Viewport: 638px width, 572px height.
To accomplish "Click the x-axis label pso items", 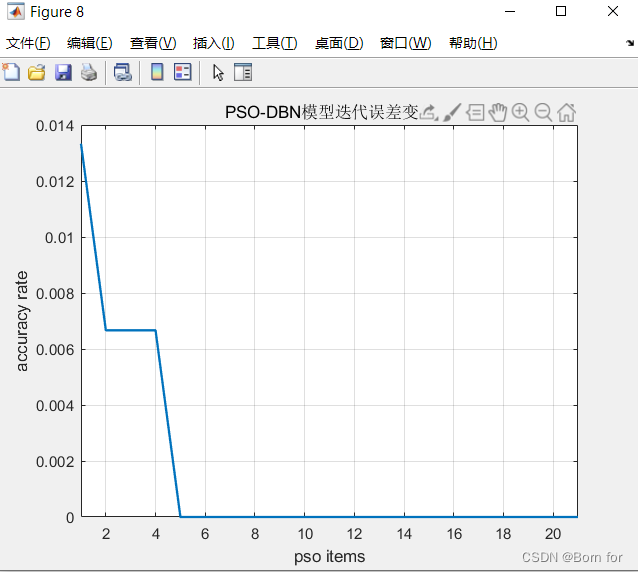I will pos(330,557).
